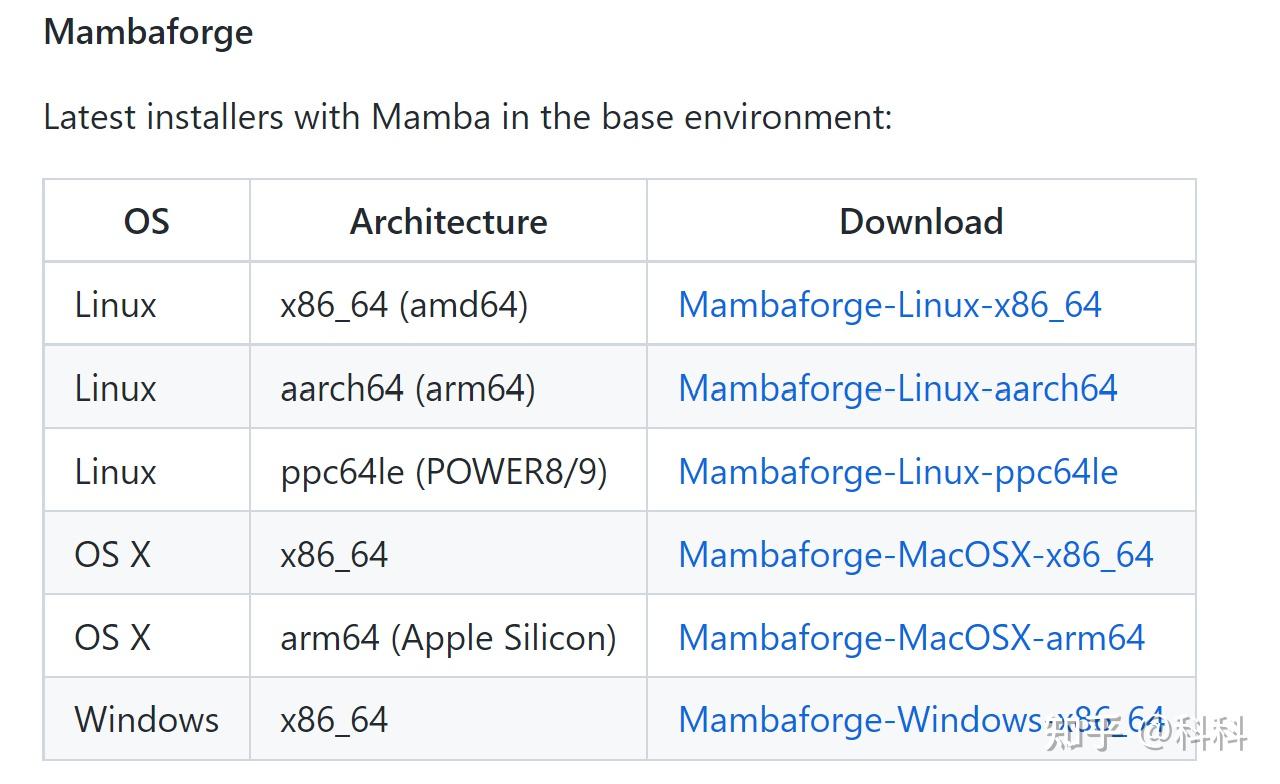Click the Download column header
Screen dimensions: 1280x784
921,221
